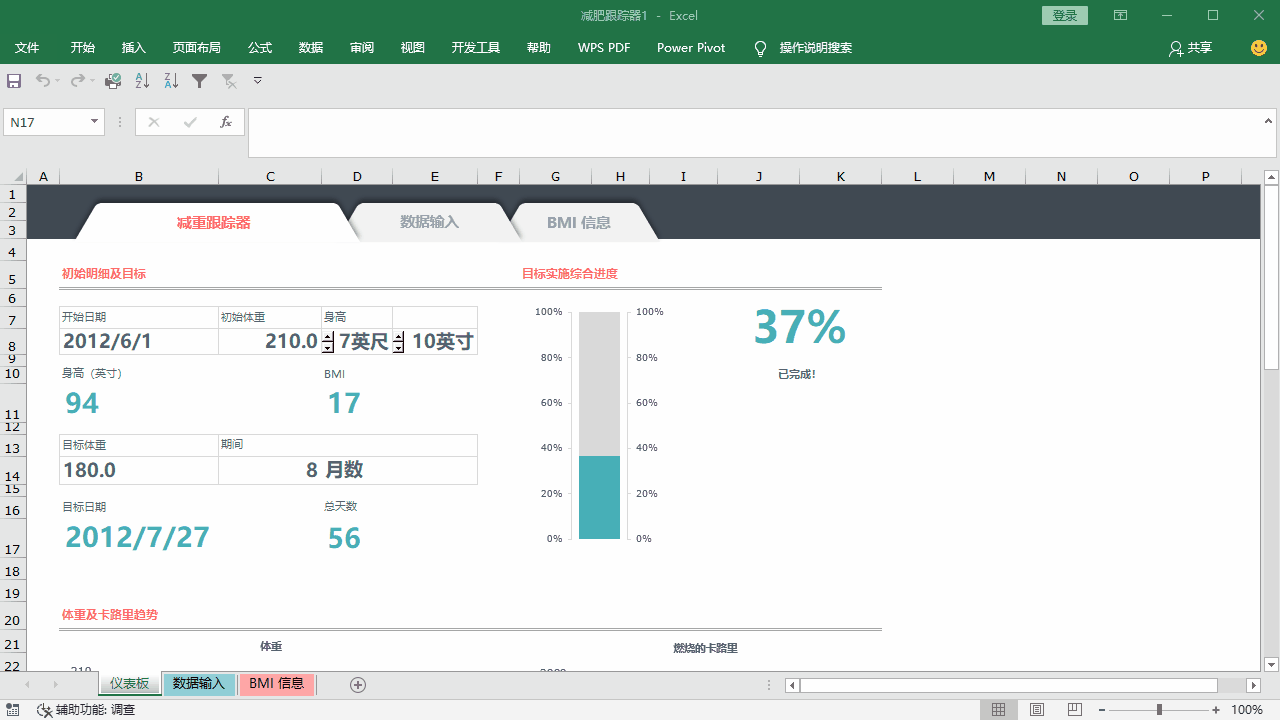Expand the formula bar chevron
Image resolution: width=1280 pixels, height=720 pixels.
(1269, 121)
